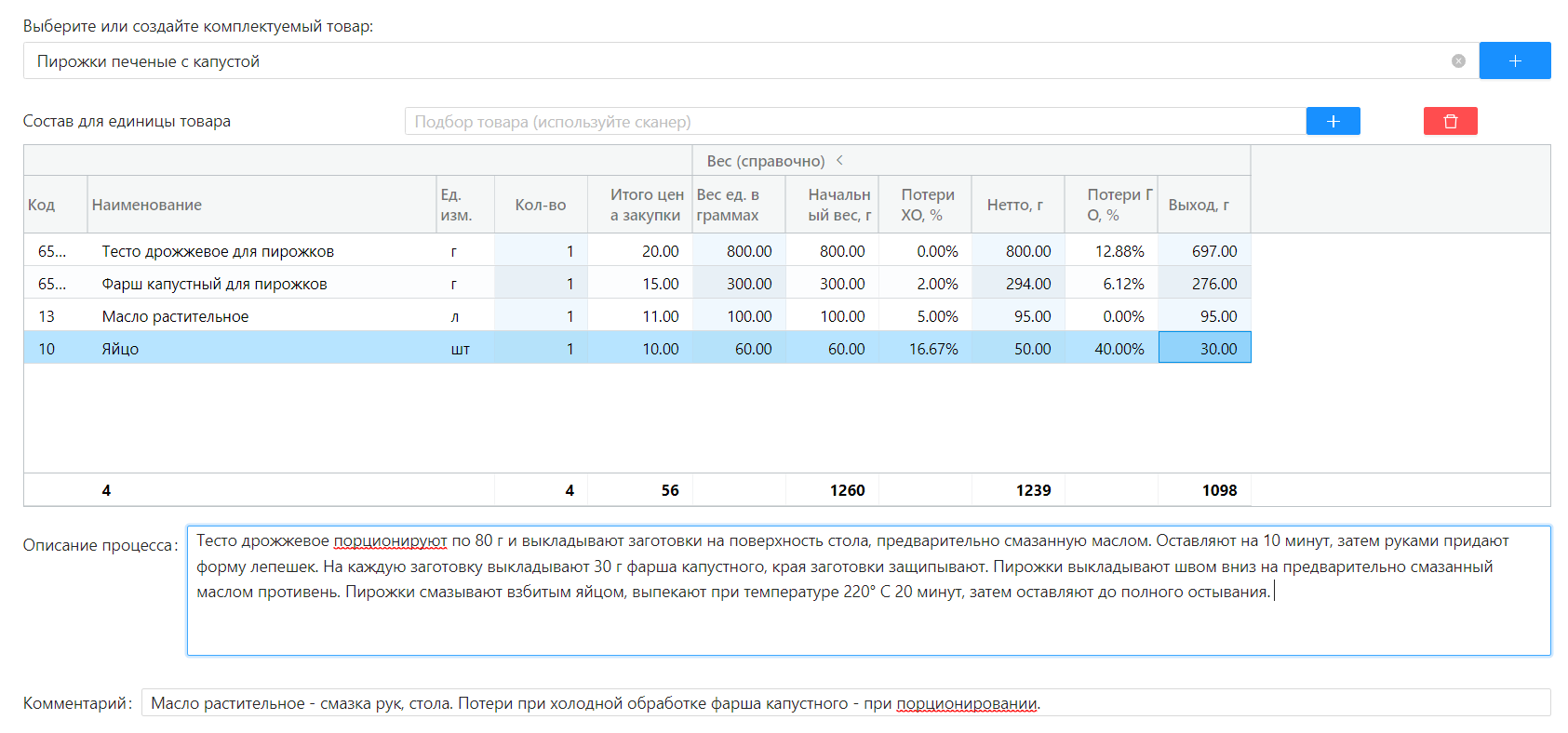Click the Потери ХО, % header

[925, 205]
